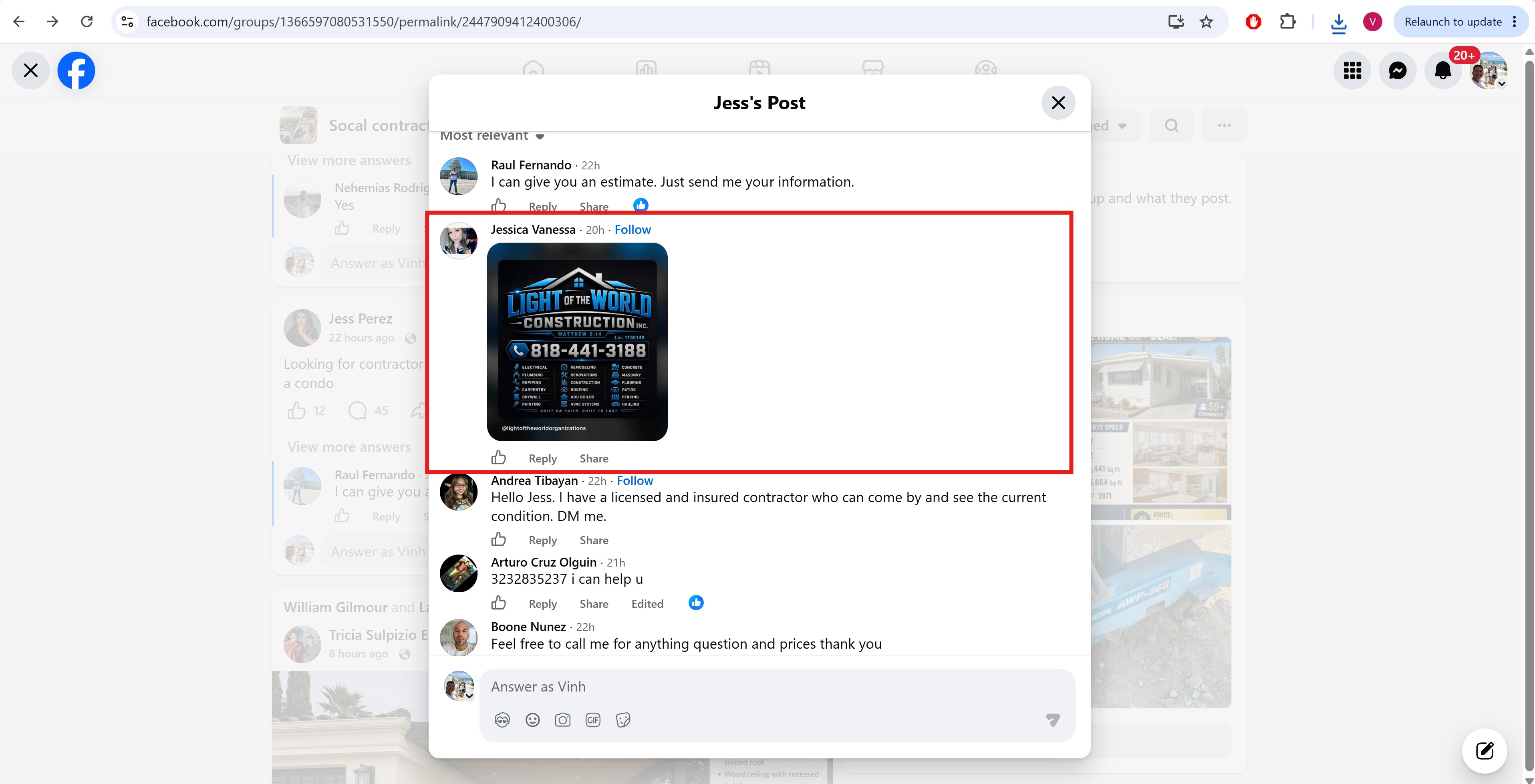Screen dimensions: 1535x784
Task: Open Raul Fernando's profile name in the dialog
Action: point(531,165)
